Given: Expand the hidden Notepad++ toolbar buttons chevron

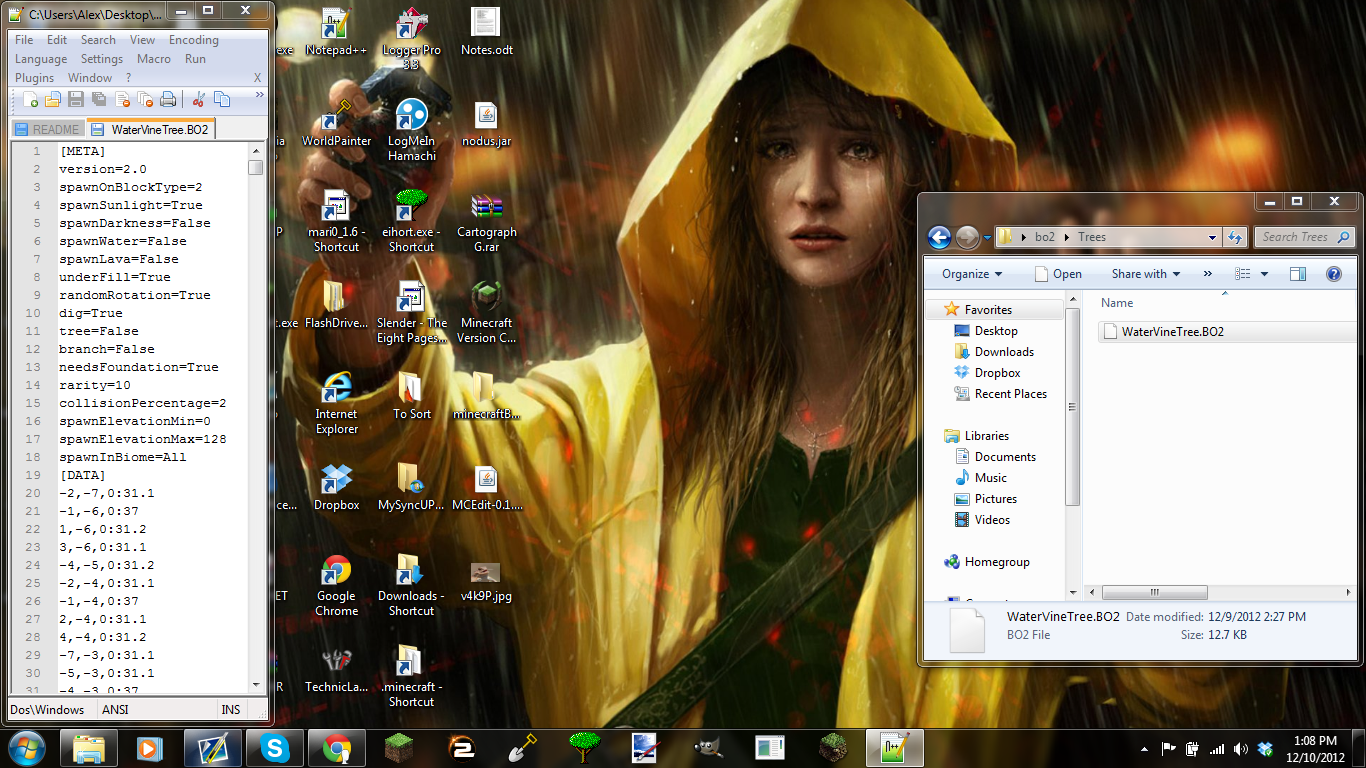Looking at the screenshot, I should pyautogui.click(x=260, y=95).
